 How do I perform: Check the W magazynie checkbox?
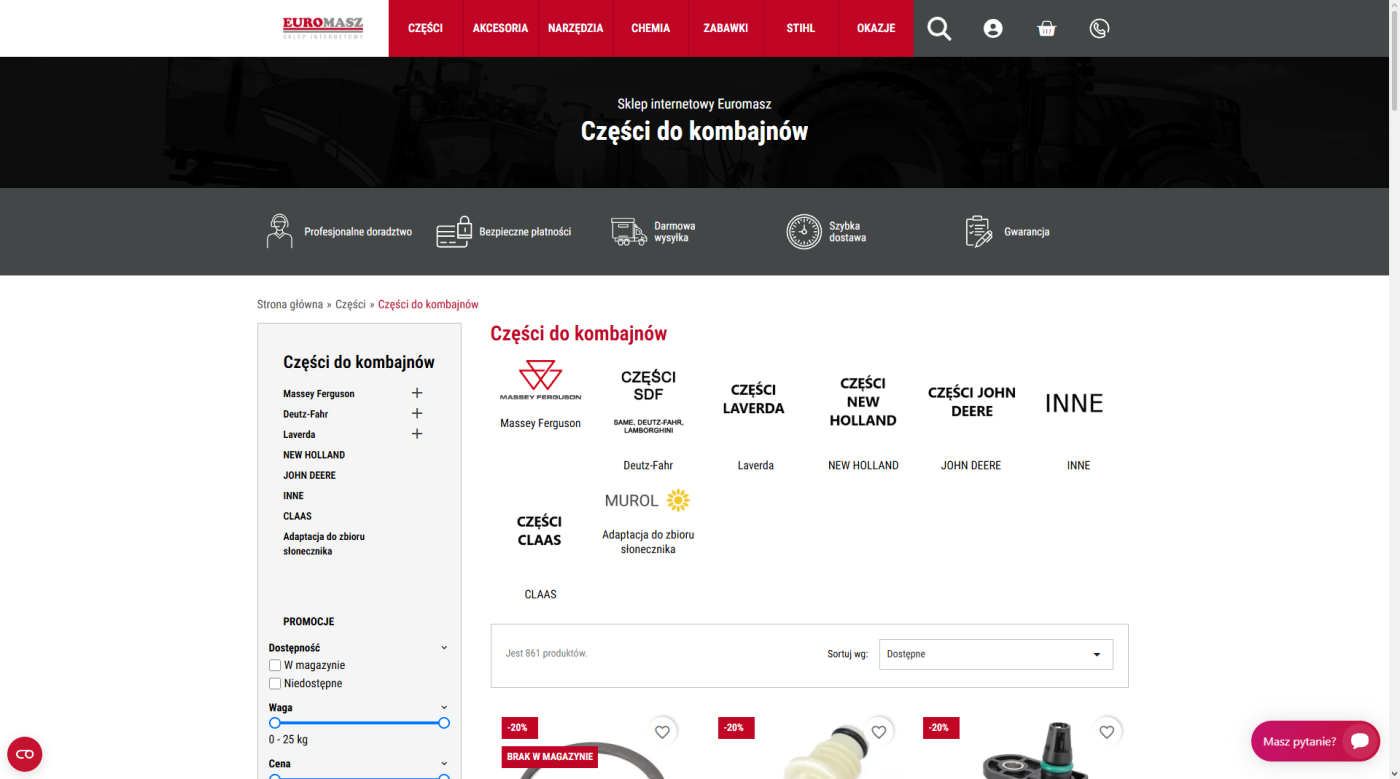point(275,665)
